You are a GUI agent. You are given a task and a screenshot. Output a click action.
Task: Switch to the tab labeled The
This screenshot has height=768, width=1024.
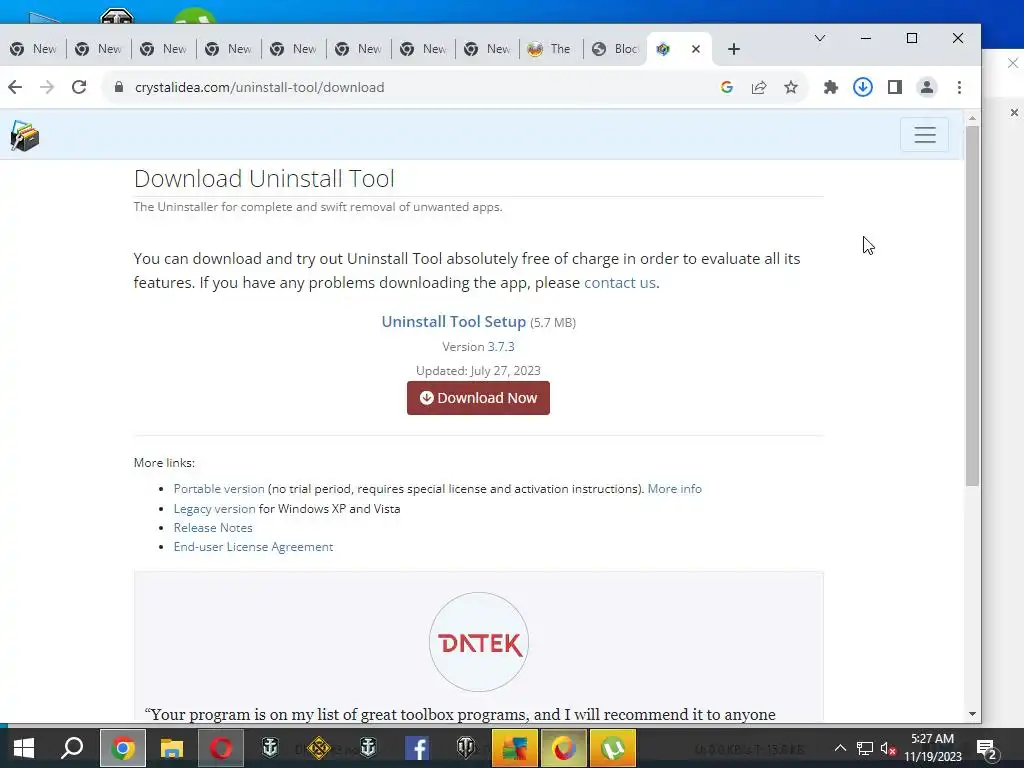[x=551, y=49]
